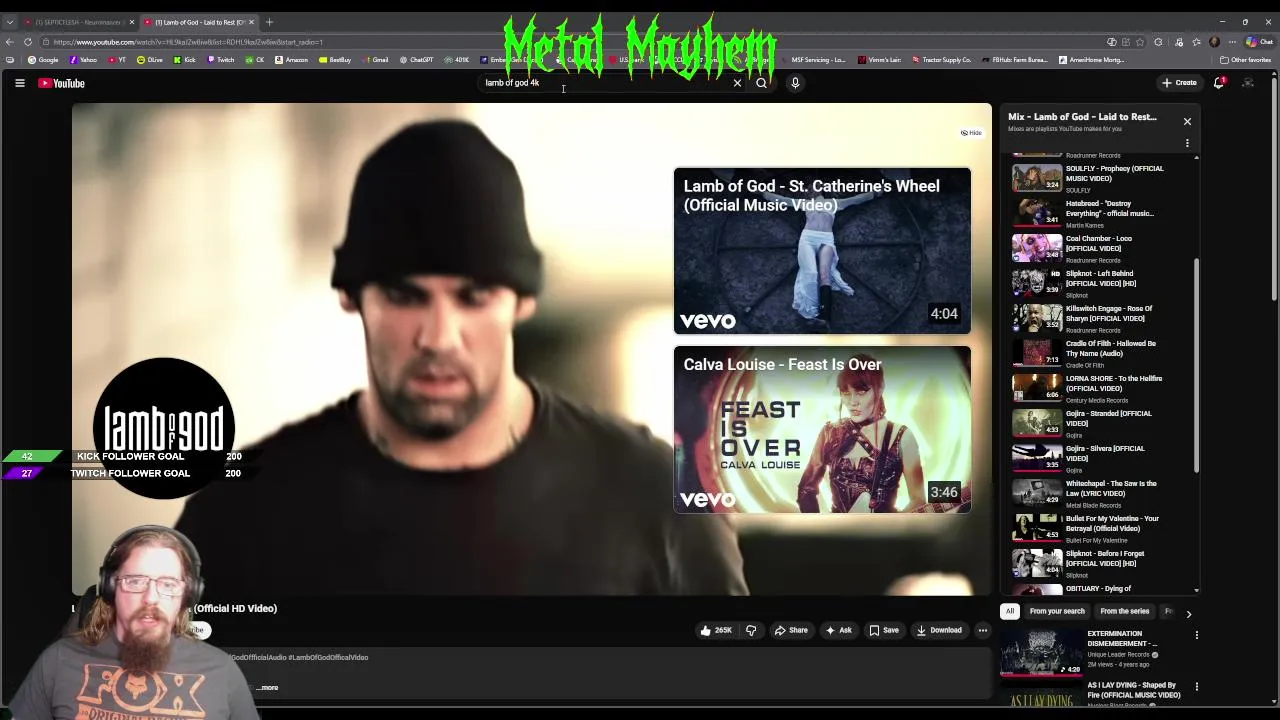Expand the description with ...more
This screenshot has width=1280, height=720.
(267, 687)
